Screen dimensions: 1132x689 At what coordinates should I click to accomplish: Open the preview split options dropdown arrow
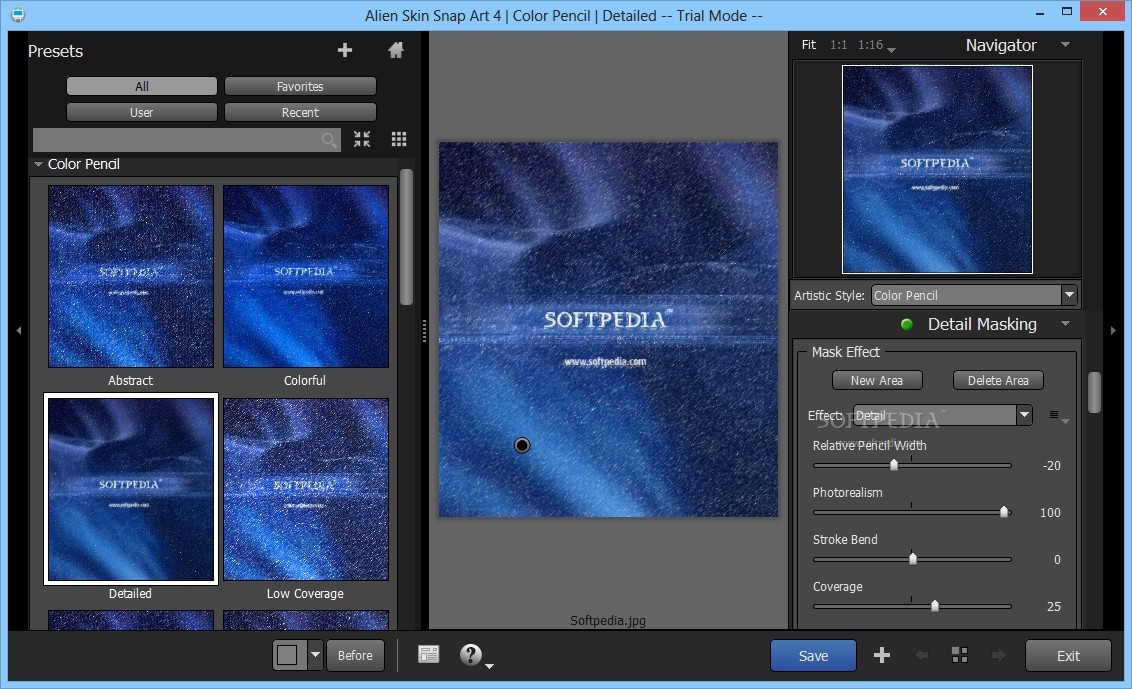[315, 655]
